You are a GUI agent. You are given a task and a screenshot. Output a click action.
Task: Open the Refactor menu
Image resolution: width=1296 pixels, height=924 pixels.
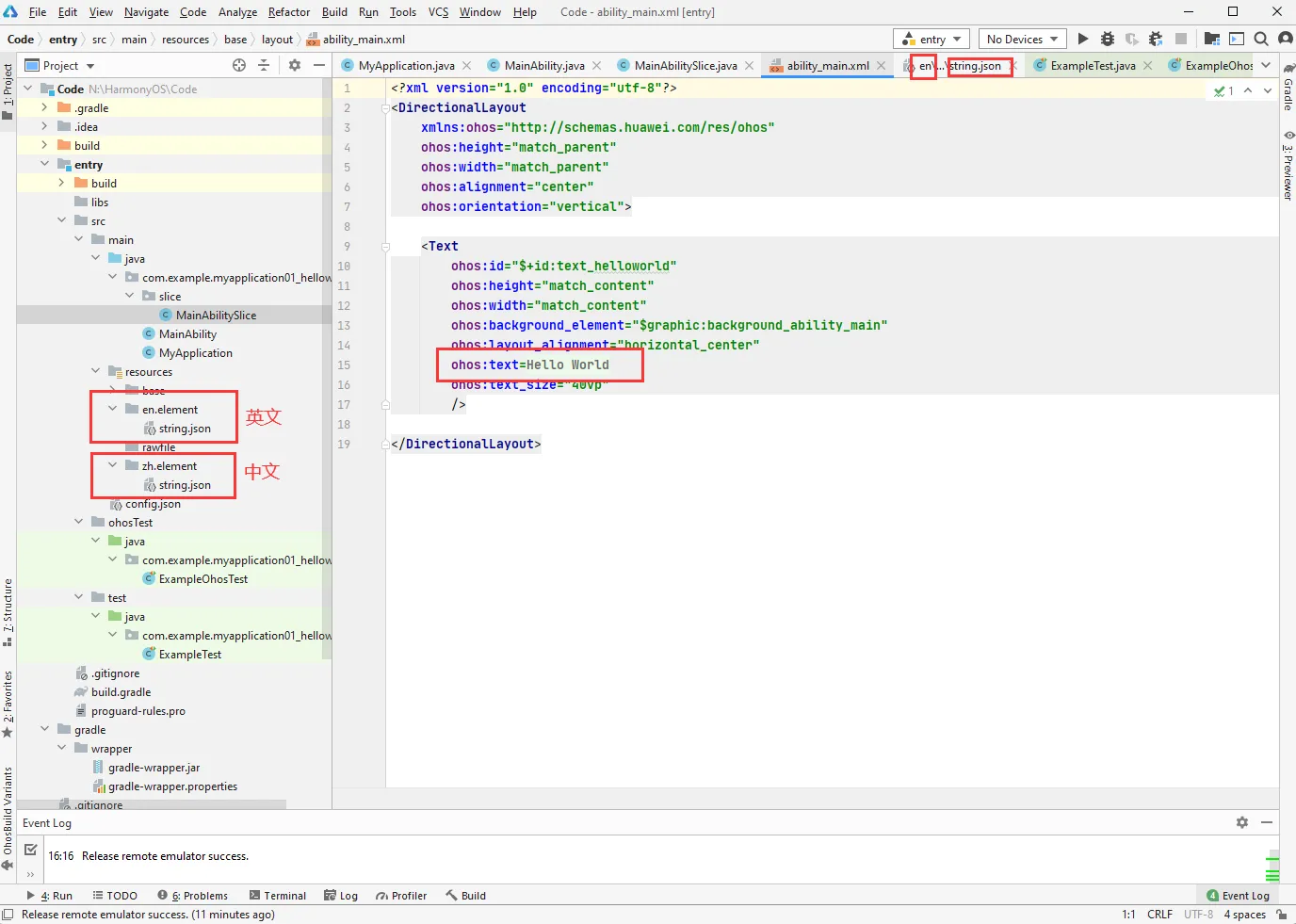[289, 12]
